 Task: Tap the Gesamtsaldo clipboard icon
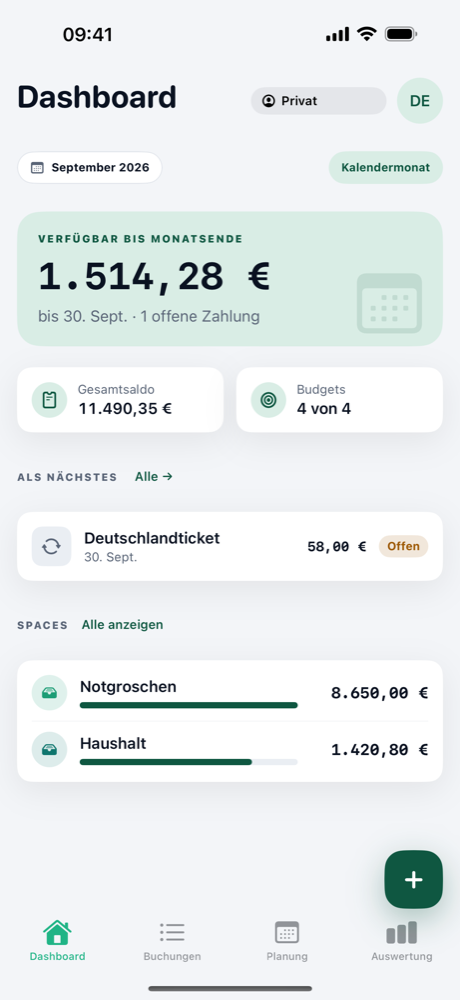pyautogui.click(x=49, y=400)
